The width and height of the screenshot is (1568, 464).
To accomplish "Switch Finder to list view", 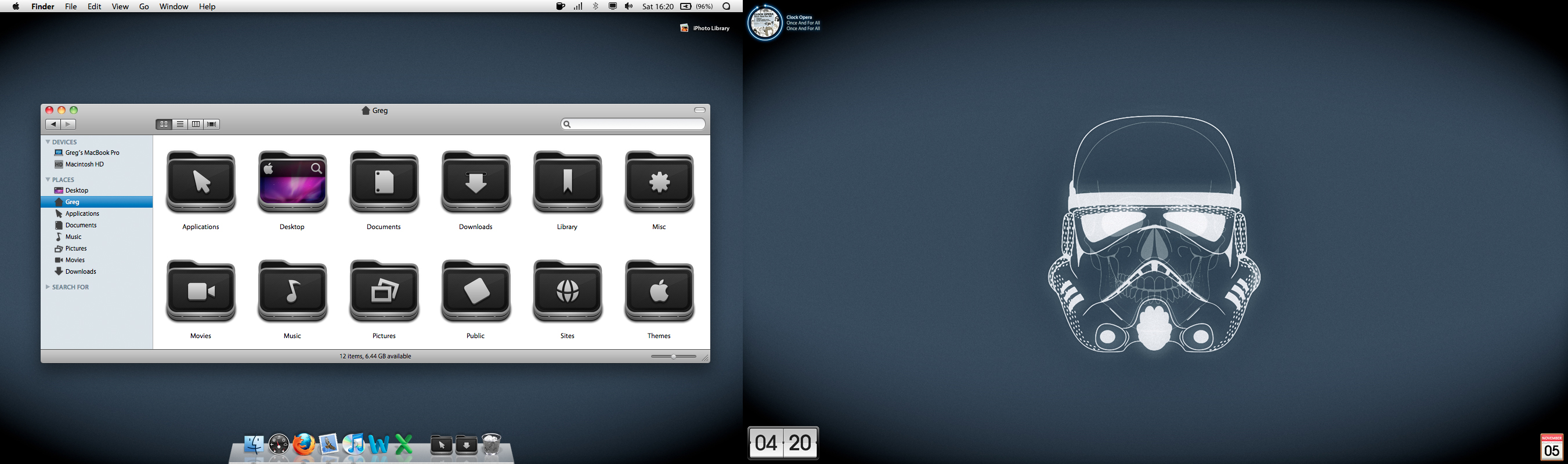I will [179, 124].
